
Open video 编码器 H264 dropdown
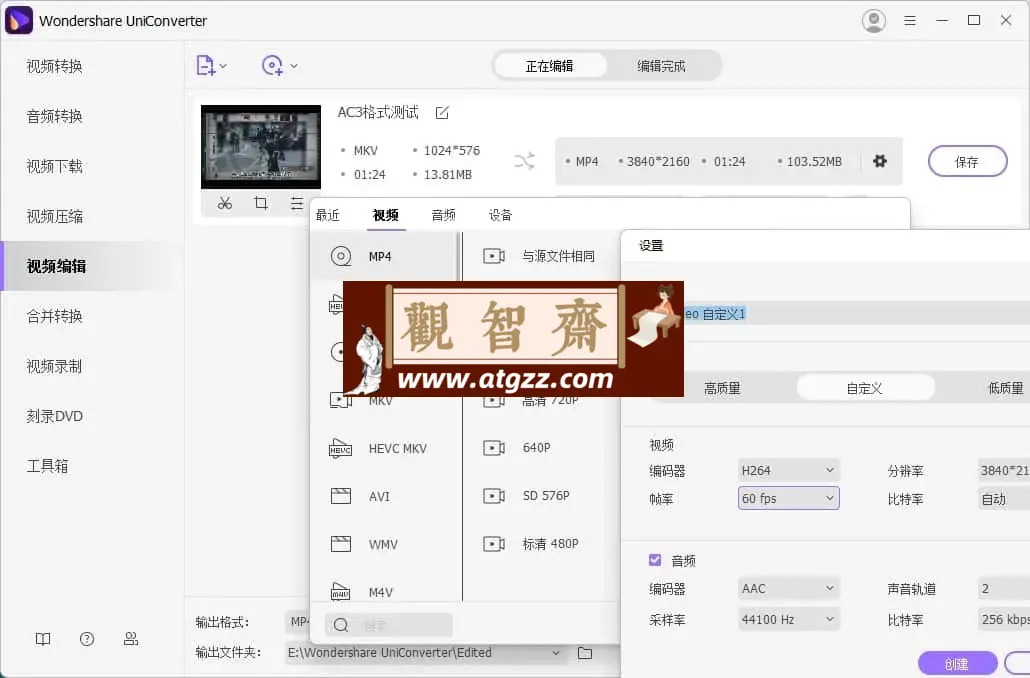click(788, 470)
